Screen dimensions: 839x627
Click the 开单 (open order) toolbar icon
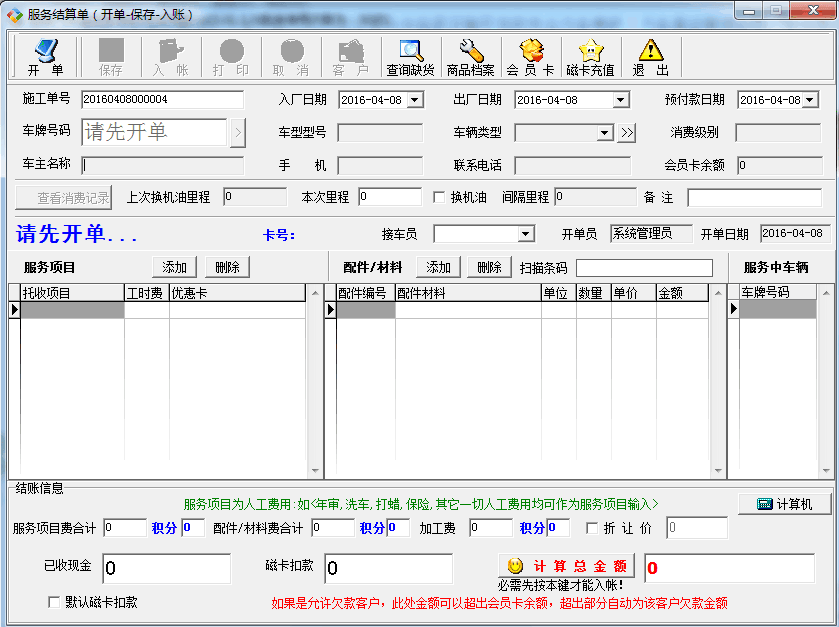click(x=45, y=57)
